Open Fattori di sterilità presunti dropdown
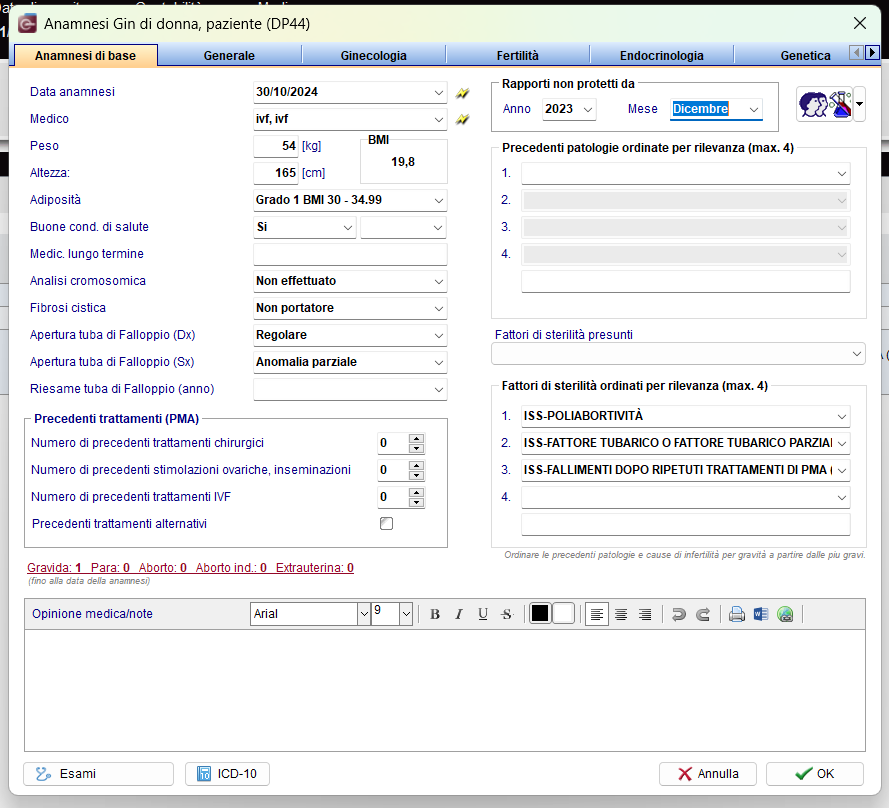 tap(857, 354)
